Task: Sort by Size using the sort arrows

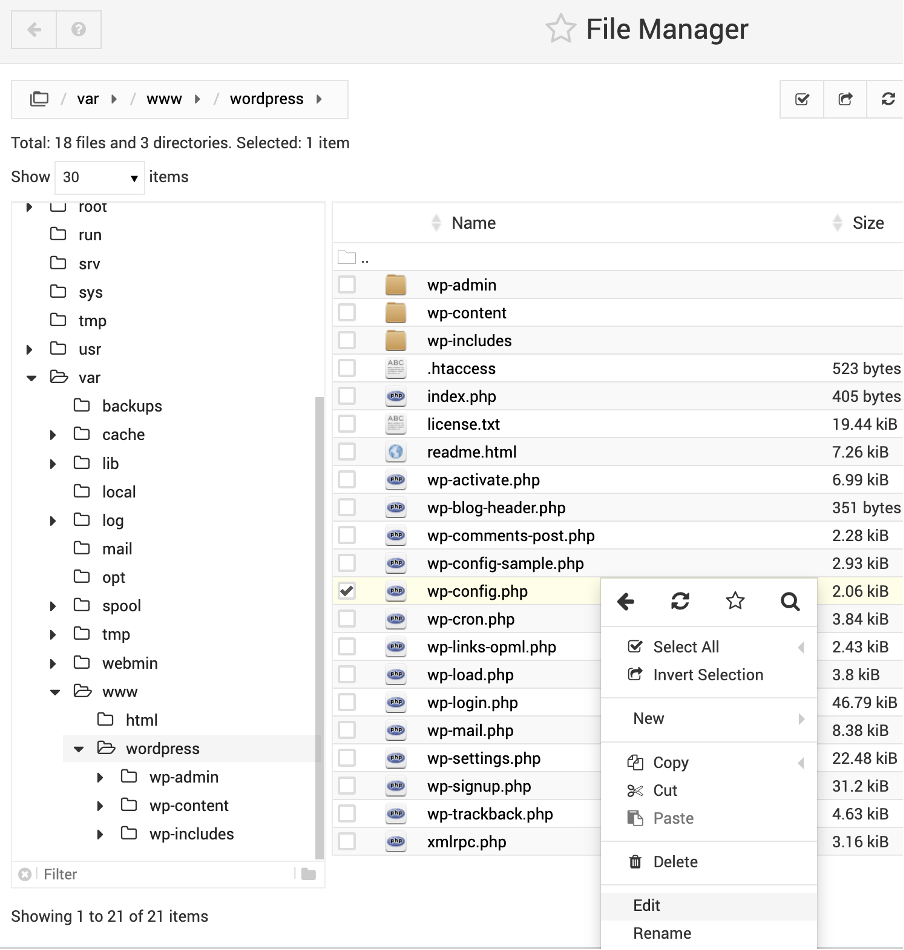Action: (x=837, y=223)
